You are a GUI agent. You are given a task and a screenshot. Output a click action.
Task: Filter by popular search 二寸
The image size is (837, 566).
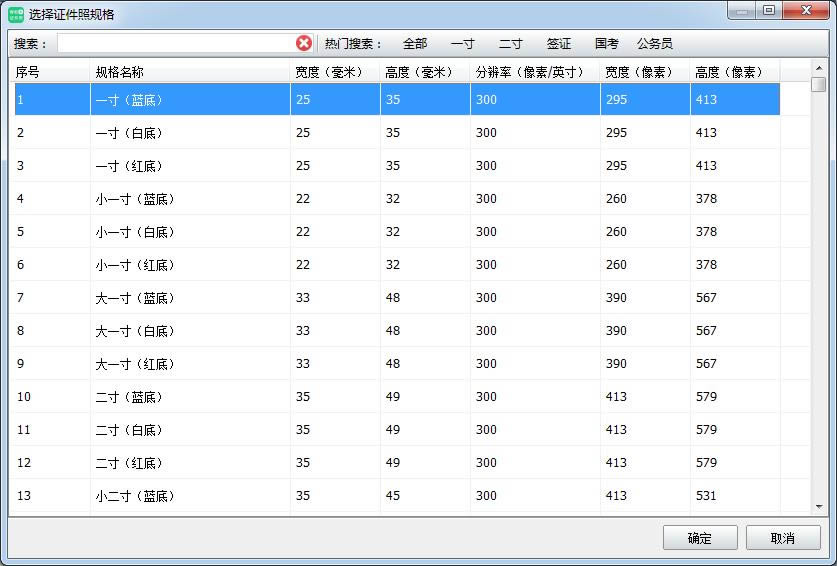[x=510, y=44]
